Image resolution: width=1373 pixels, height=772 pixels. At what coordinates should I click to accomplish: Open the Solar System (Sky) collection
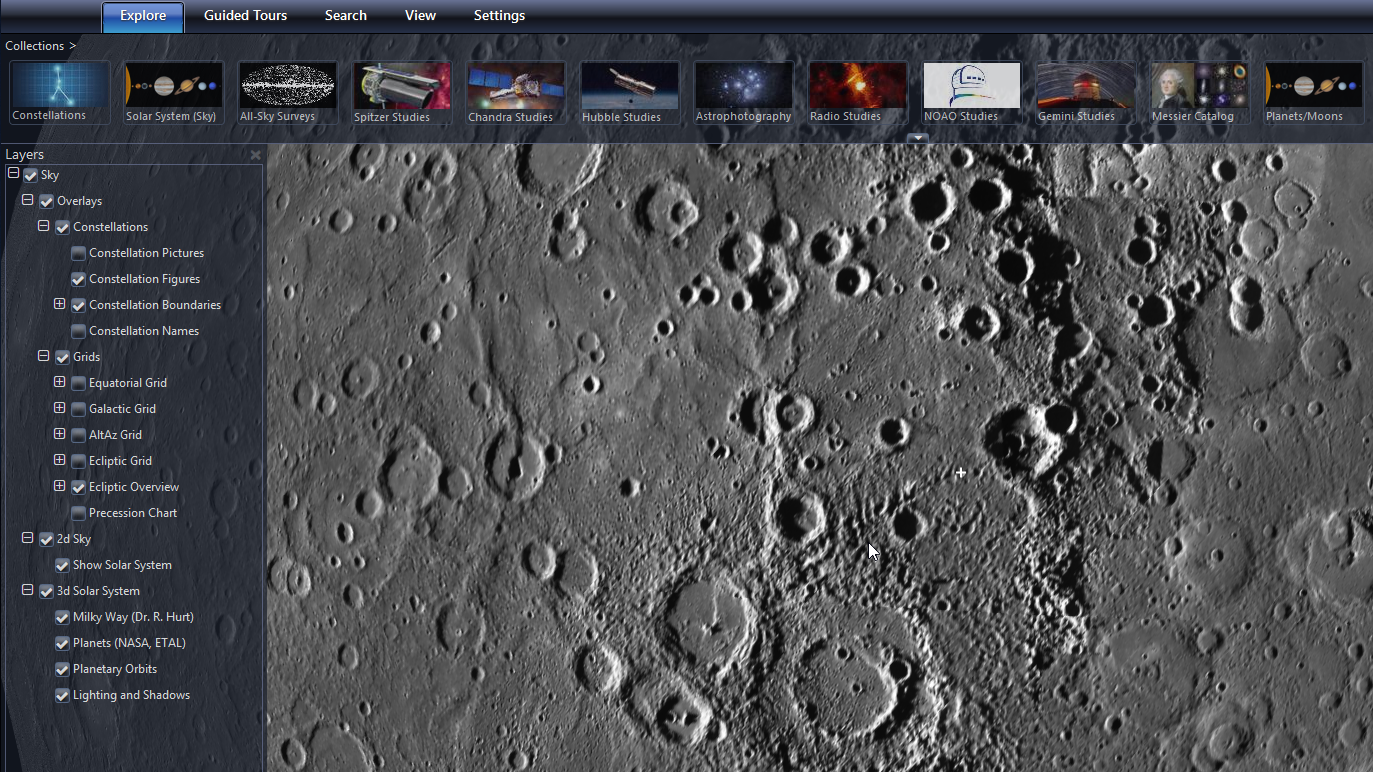[174, 93]
